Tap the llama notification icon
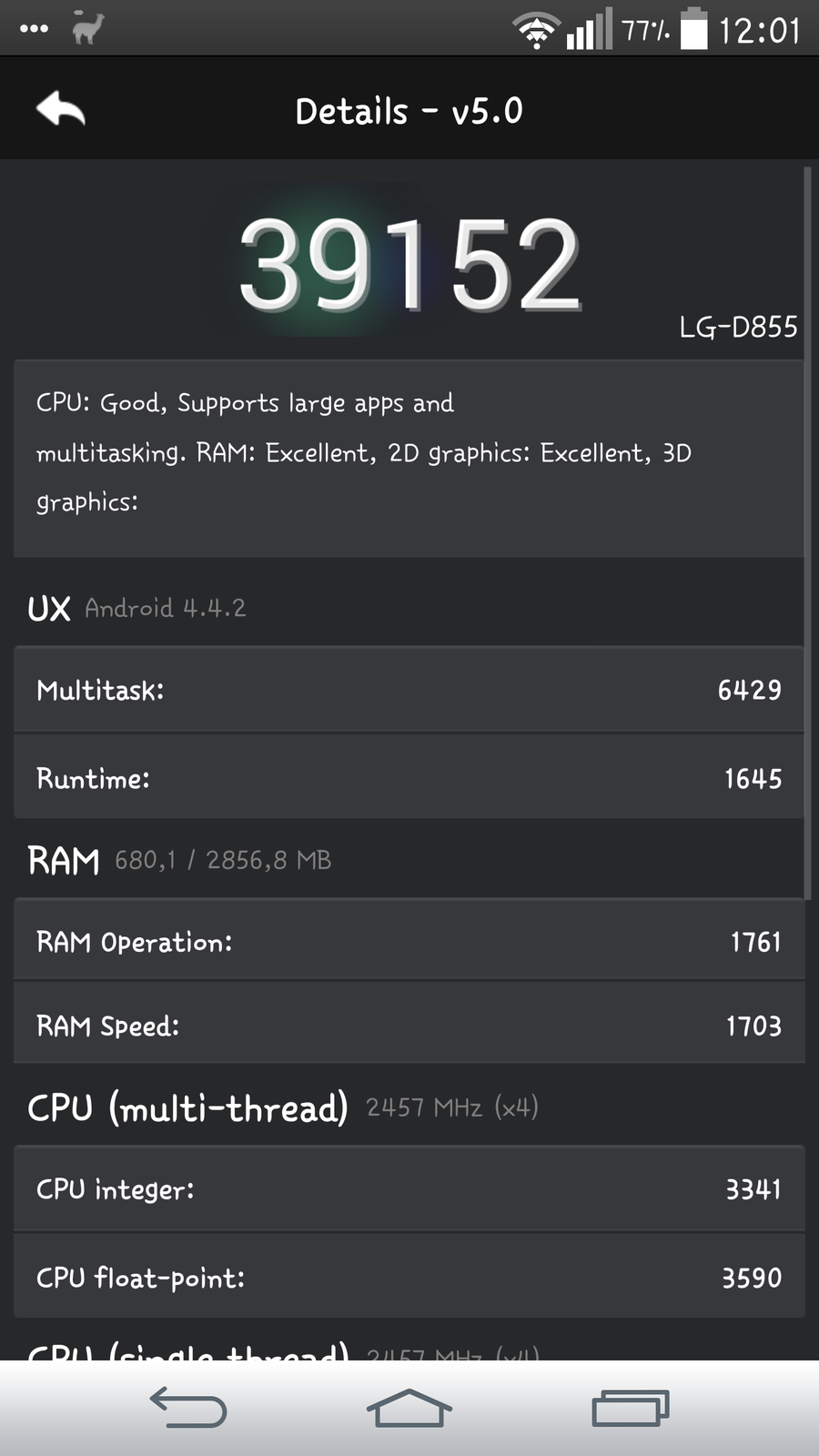The image size is (819, 1456). coord(88,28)
